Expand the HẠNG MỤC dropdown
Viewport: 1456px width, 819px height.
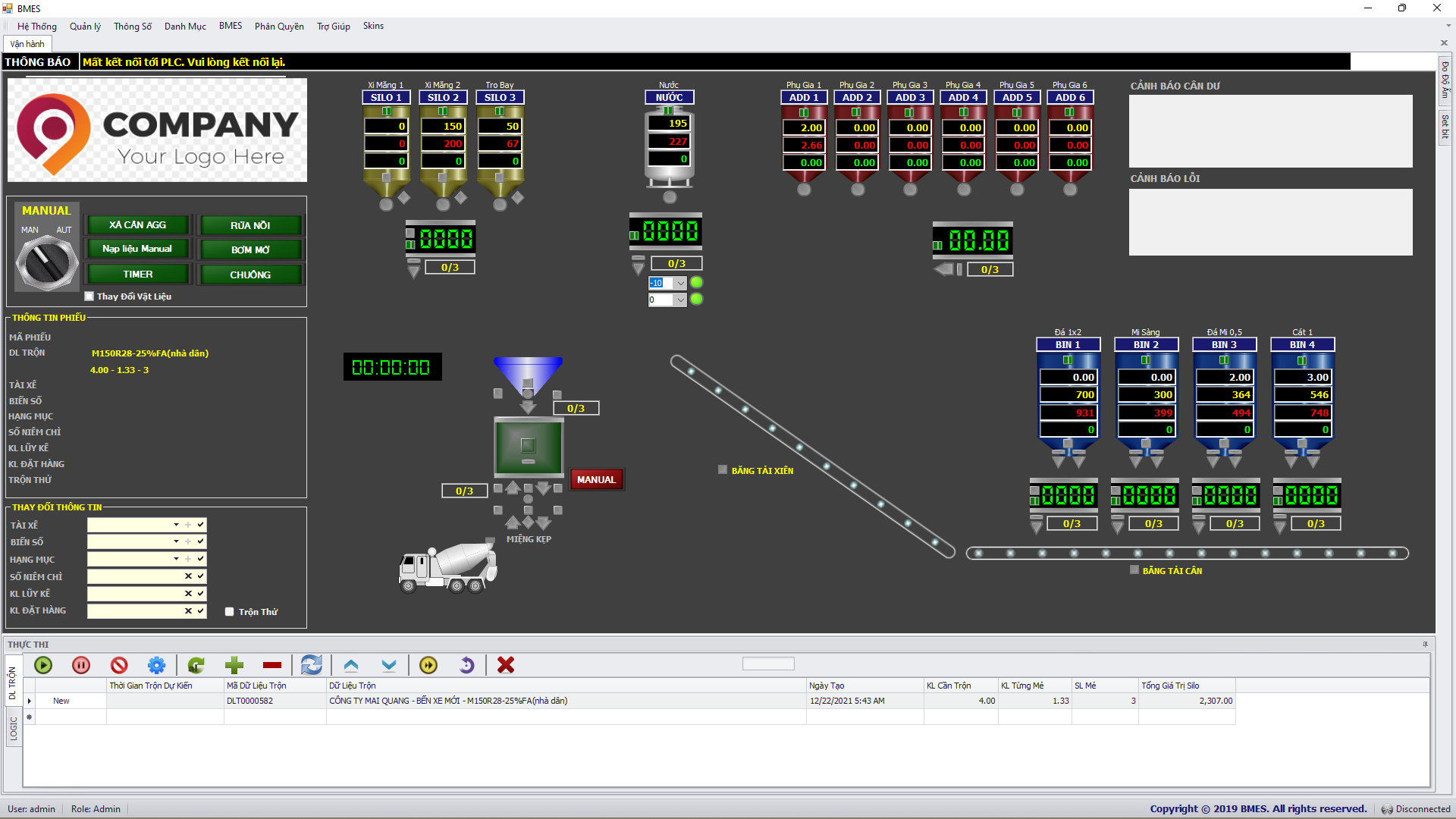click(176, 559)
